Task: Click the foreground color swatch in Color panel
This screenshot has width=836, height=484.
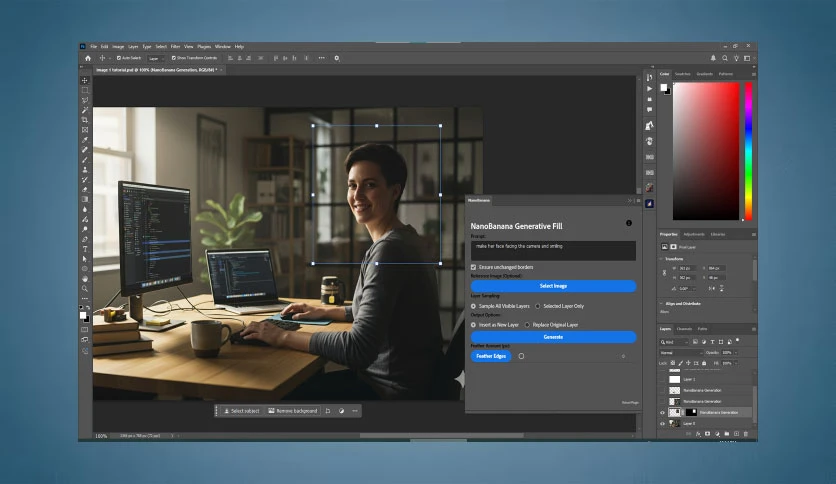Action: (664, 87)
